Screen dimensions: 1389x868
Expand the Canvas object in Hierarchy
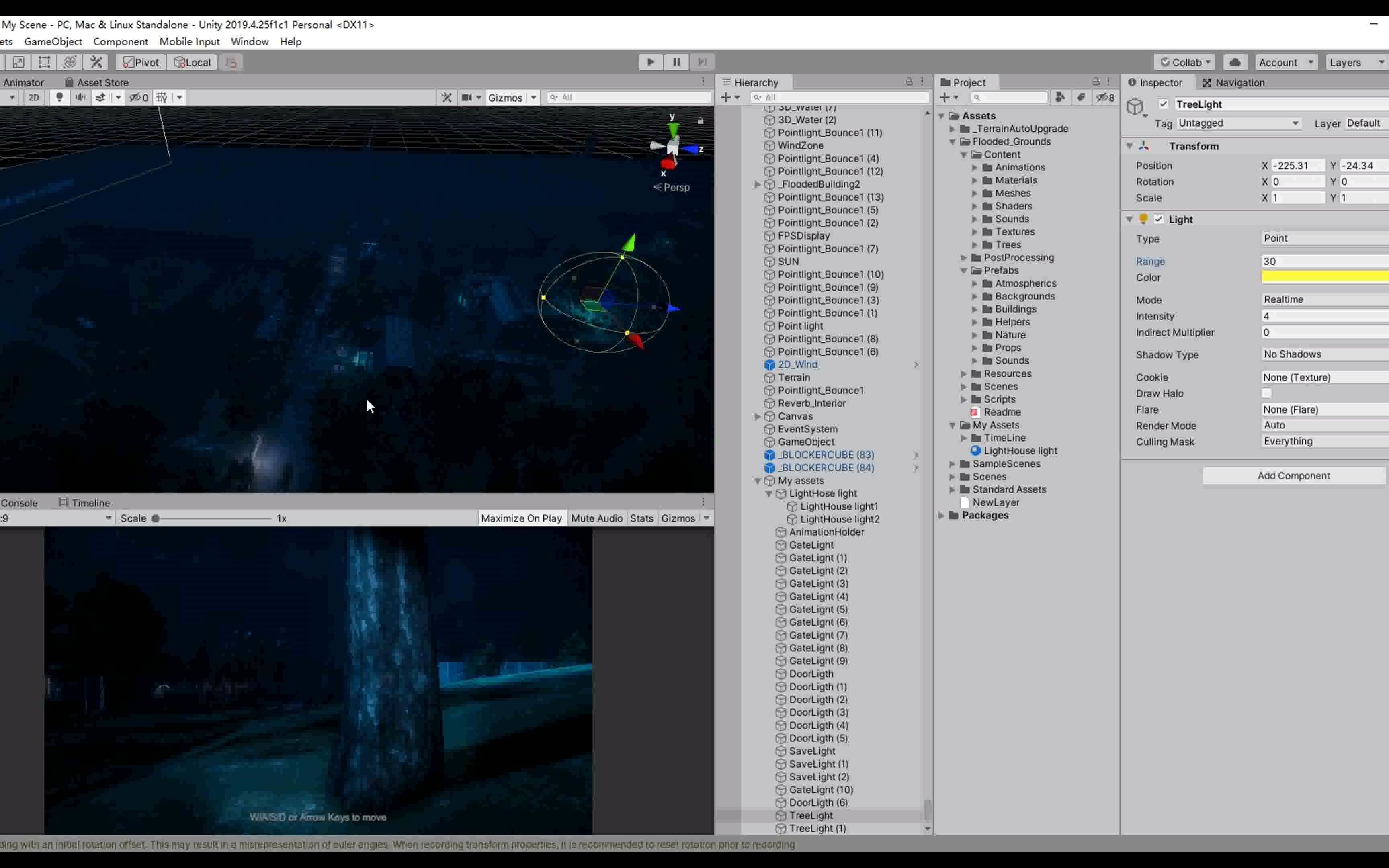click(757, 416)
